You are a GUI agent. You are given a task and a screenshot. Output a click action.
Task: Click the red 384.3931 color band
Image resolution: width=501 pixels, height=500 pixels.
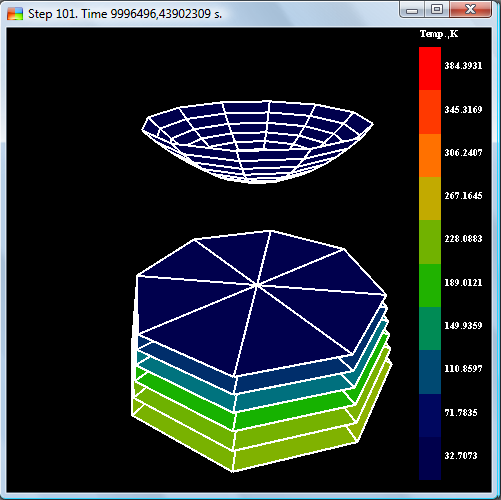(x=430, y=69)
